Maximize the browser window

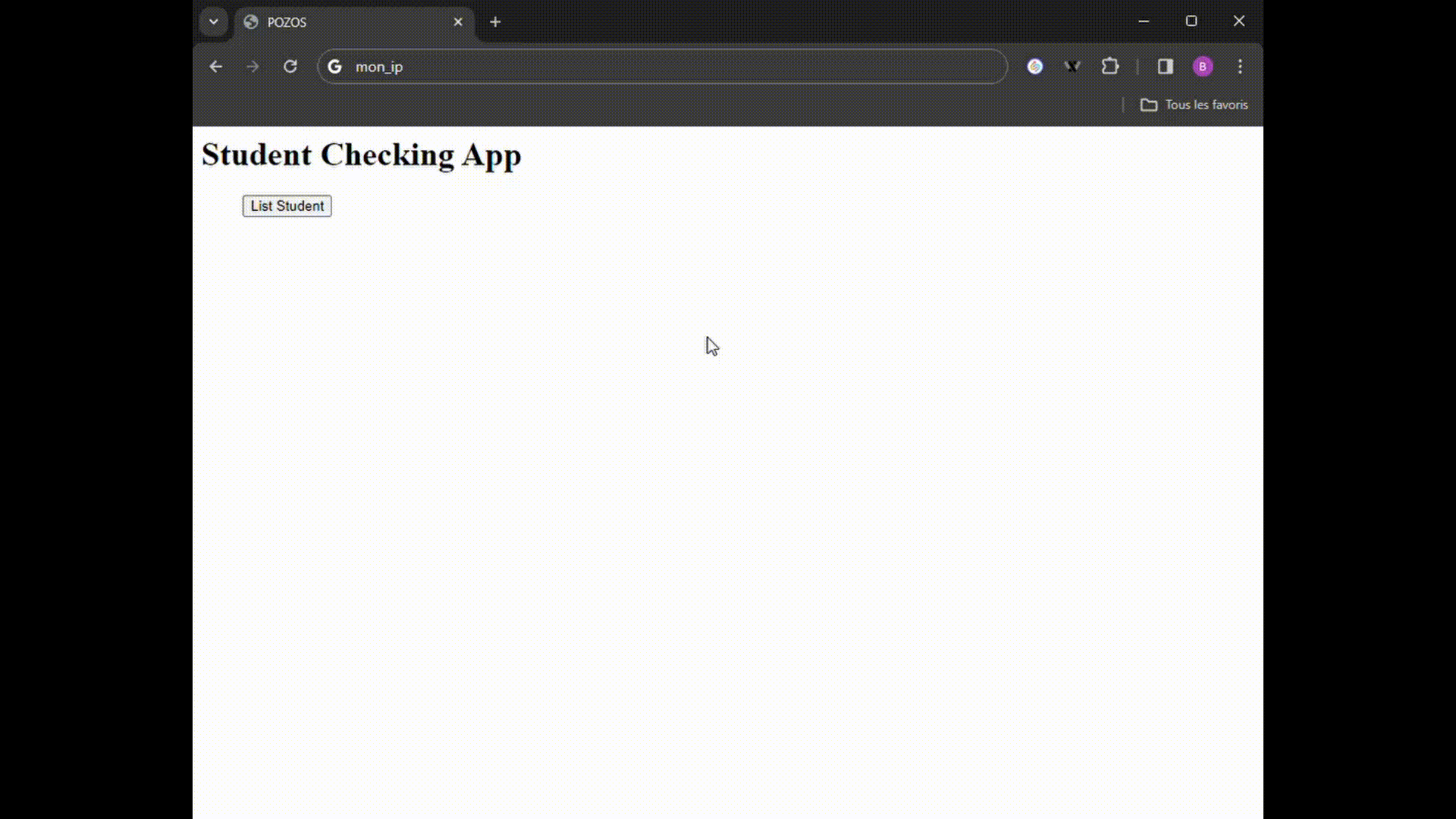(x=1191, y=21)
